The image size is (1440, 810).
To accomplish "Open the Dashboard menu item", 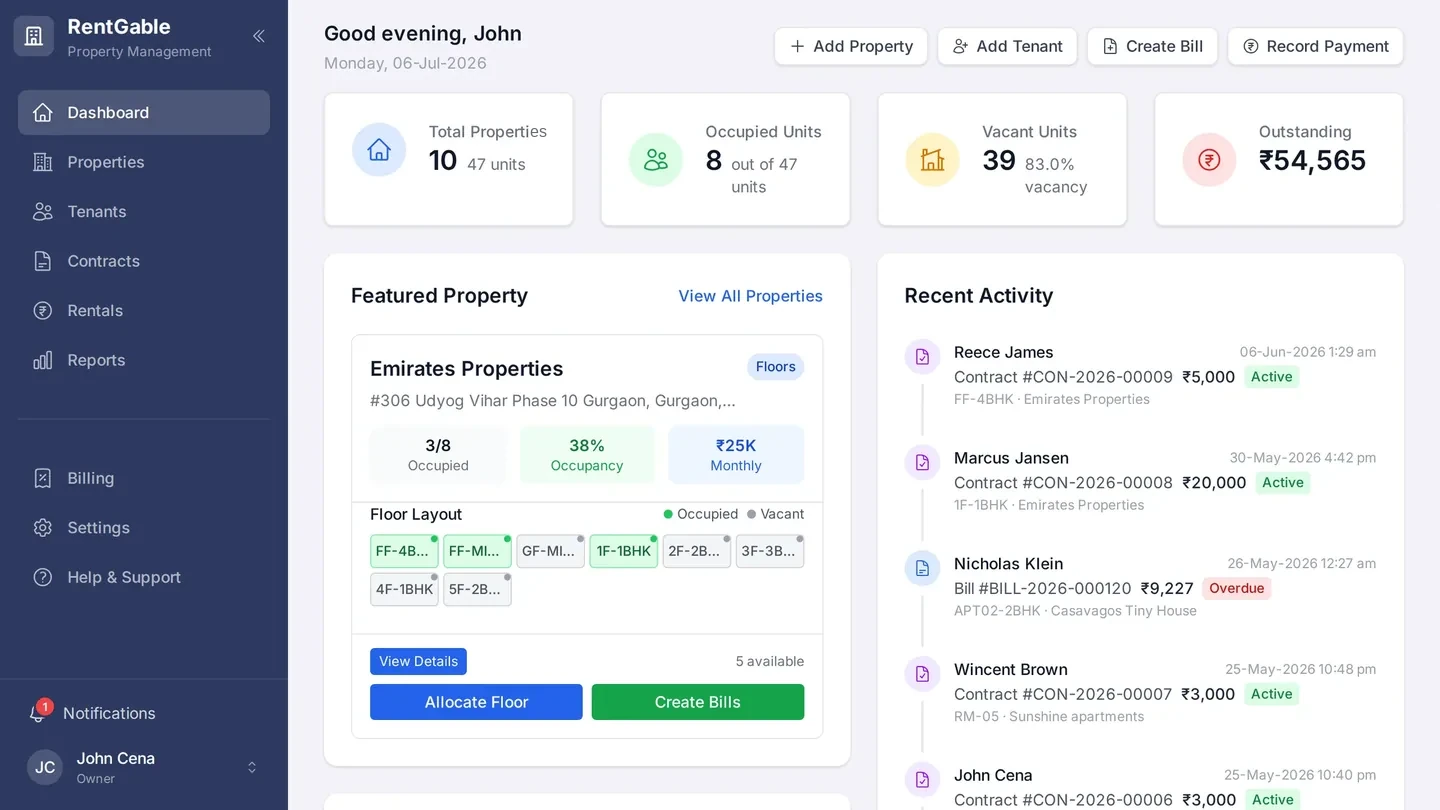I will (144, 112).
